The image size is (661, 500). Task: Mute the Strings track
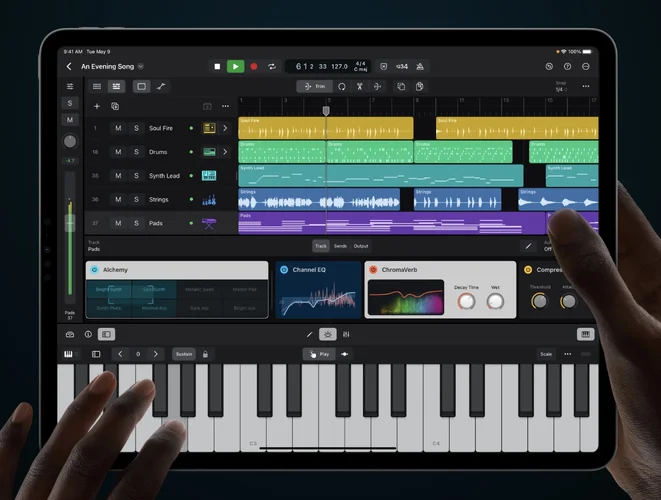[x=118, y=199]
